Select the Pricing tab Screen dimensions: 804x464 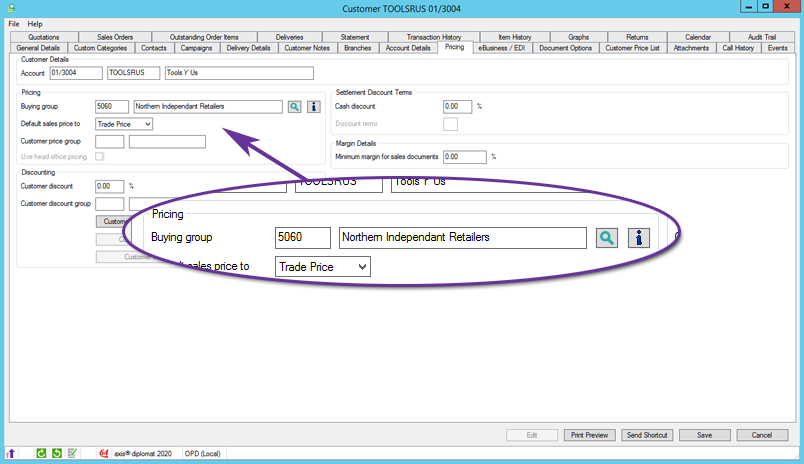(454, 47)
